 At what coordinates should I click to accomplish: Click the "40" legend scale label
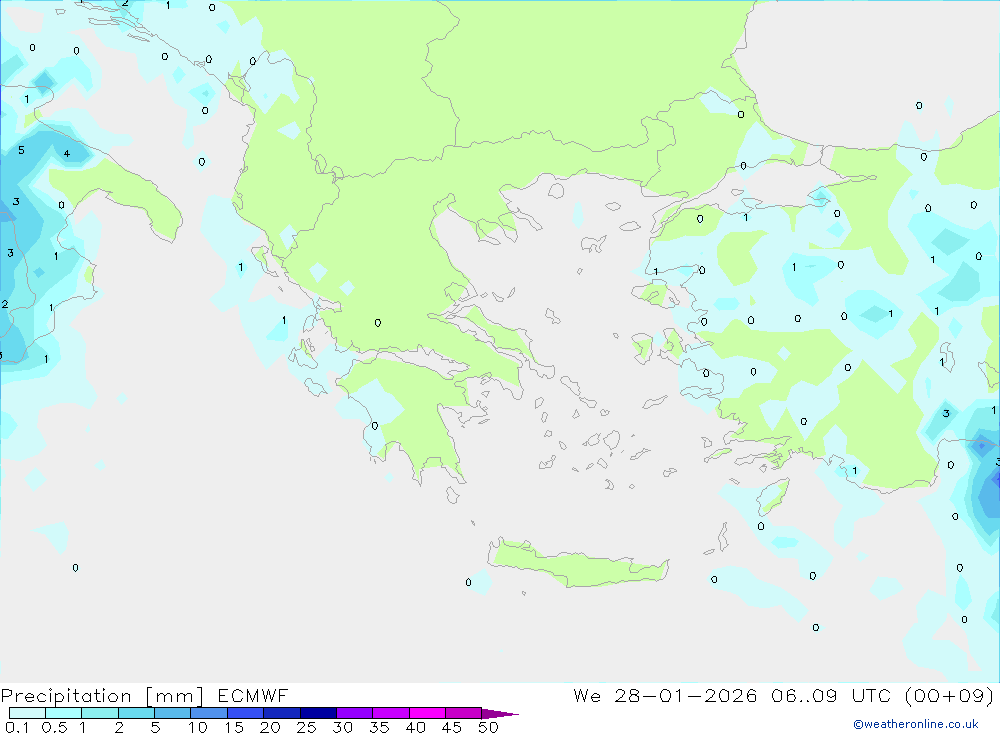tap(415, 727)
